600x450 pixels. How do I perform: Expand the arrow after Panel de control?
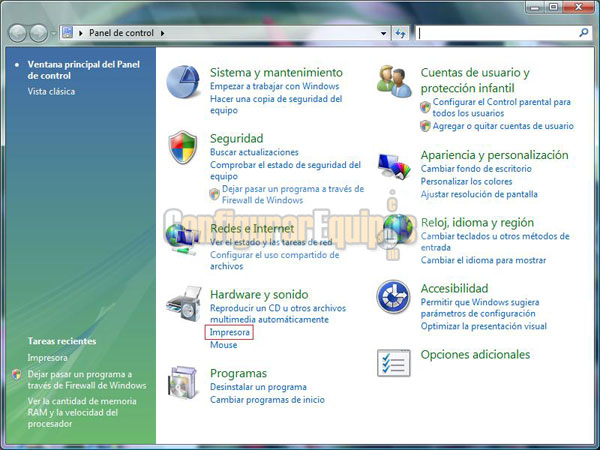coord(163,33)
